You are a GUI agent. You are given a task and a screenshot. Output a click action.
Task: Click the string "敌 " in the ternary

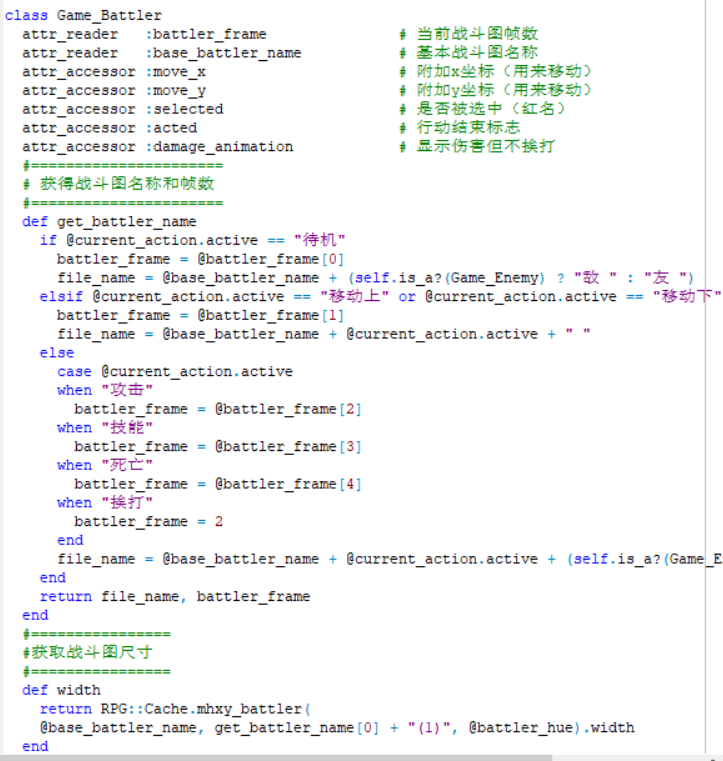tap(595, 278)
